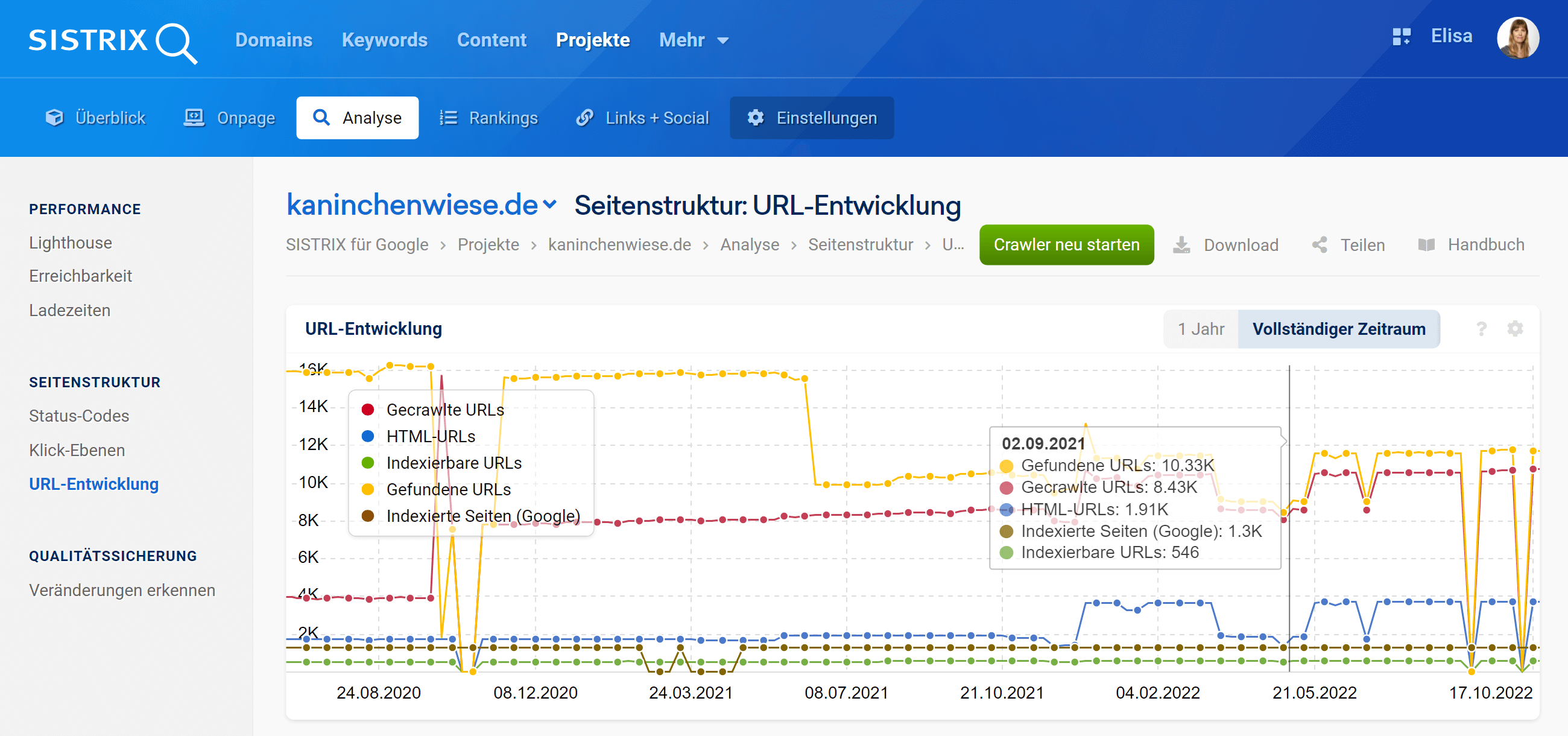The image size is (1568, 736).
Task: Click the chart help question mark icon
Action: [1481, 329]
